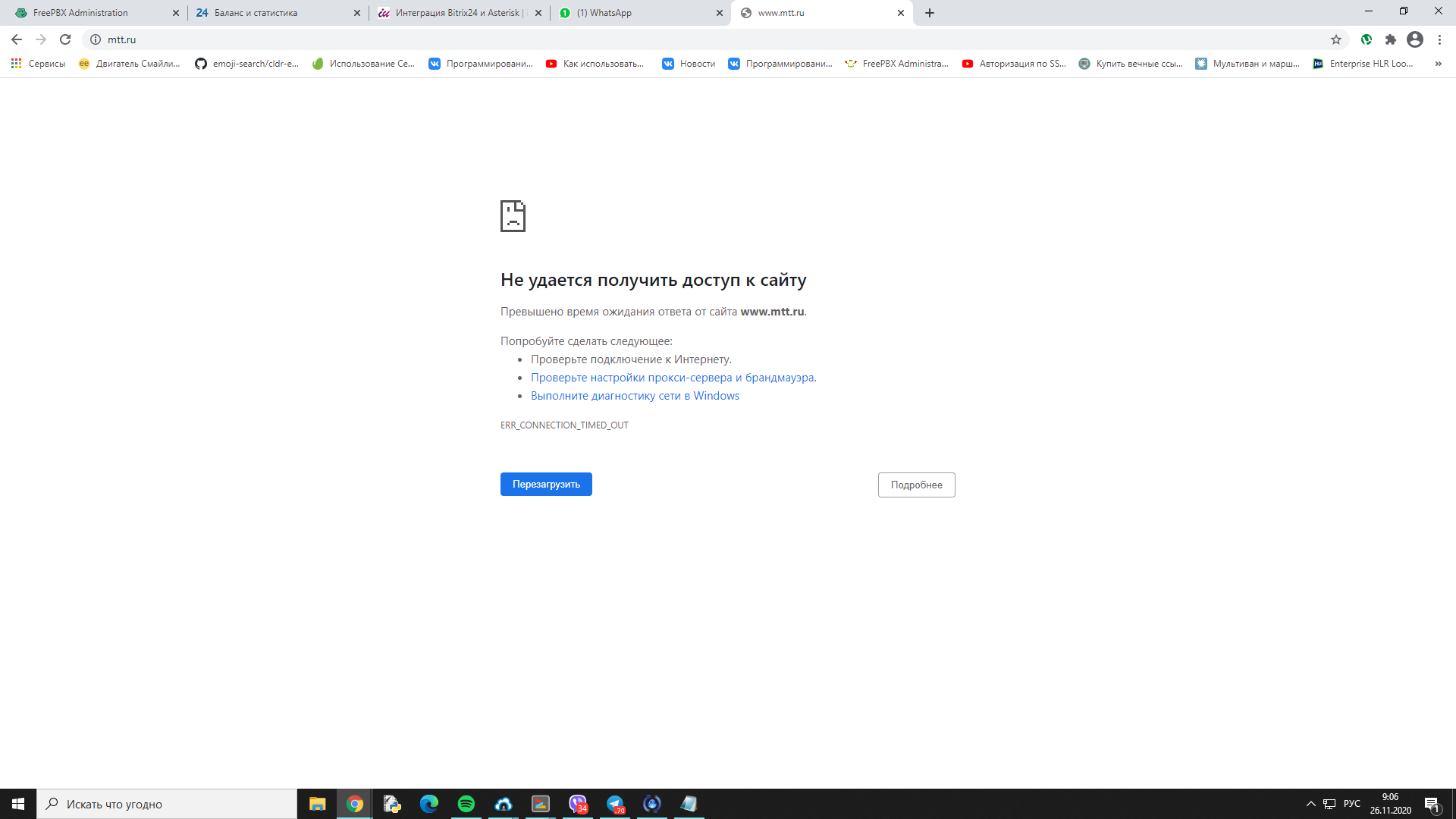Open the proxy and firewall settings link
The width and height of the screenshot is (1456, 819).
click(673, 378)
